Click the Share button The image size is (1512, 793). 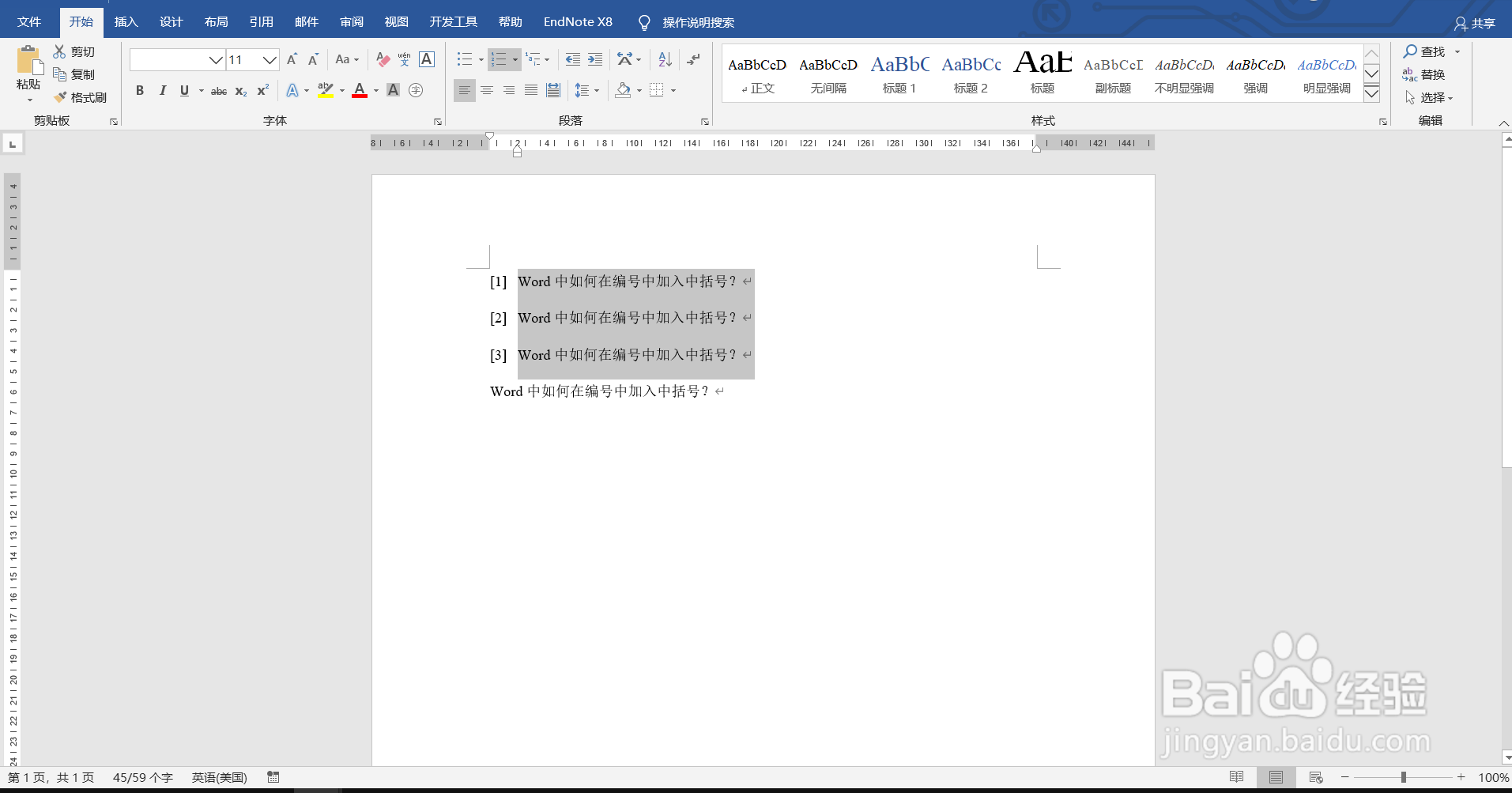click(x=1475, y=23)
